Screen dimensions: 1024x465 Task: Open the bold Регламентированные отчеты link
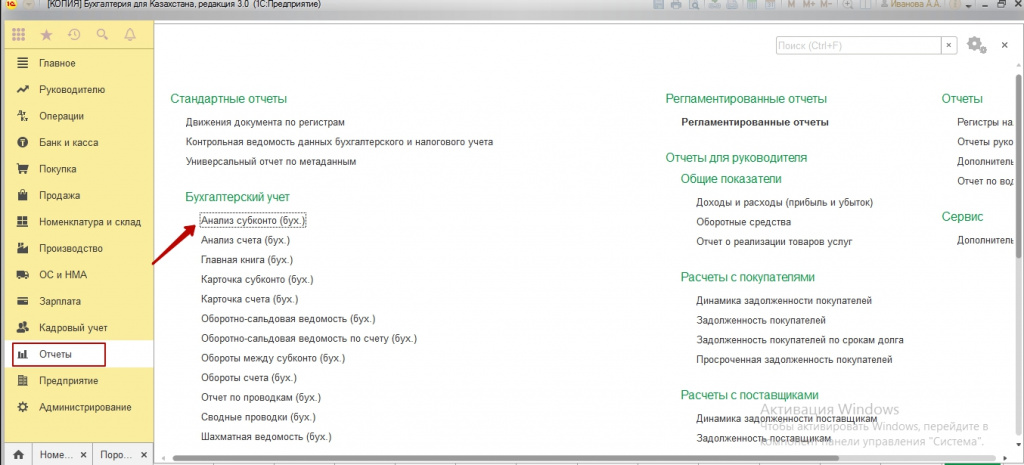[755, 122]
